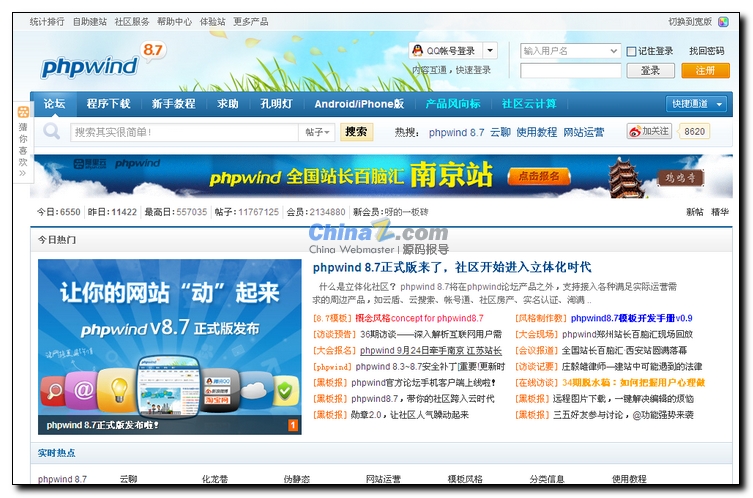Click the magnifier search icon
This screenshot has height=498, width=753.
pos(51,131)
